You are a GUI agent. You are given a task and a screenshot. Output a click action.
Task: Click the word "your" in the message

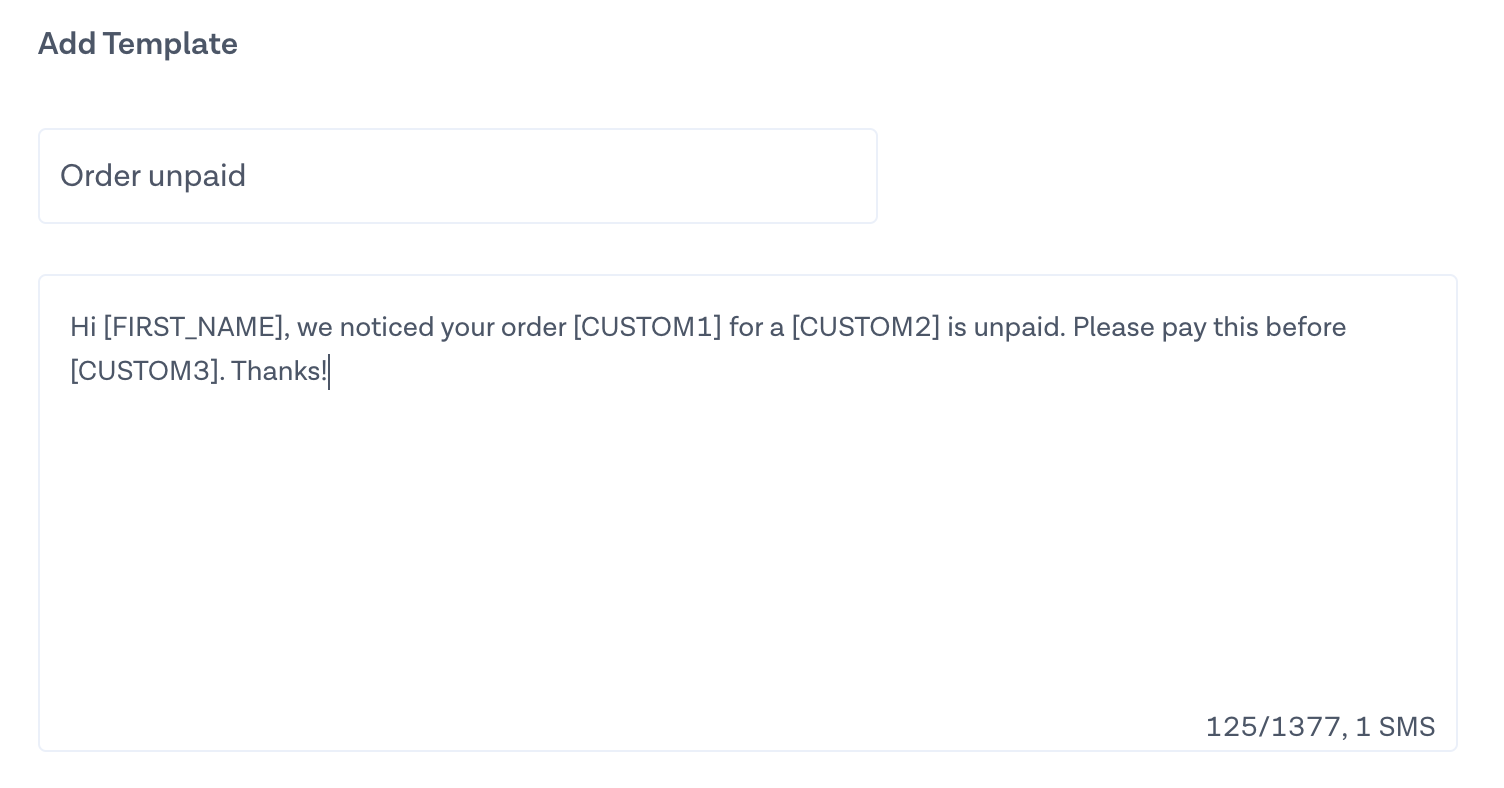click(x=467, y=327)
